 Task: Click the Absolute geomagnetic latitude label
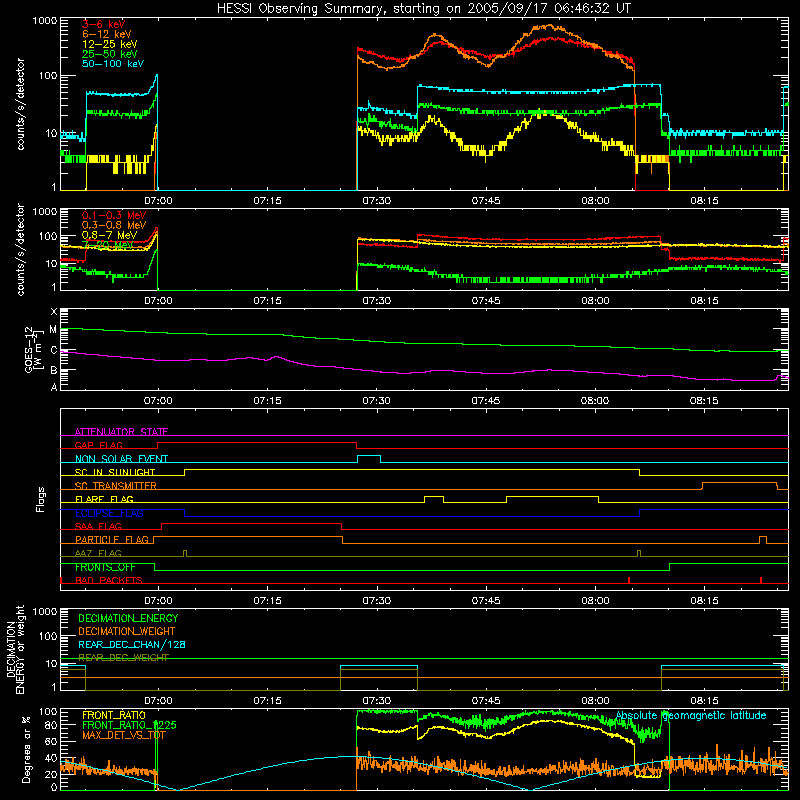[691, 715]
